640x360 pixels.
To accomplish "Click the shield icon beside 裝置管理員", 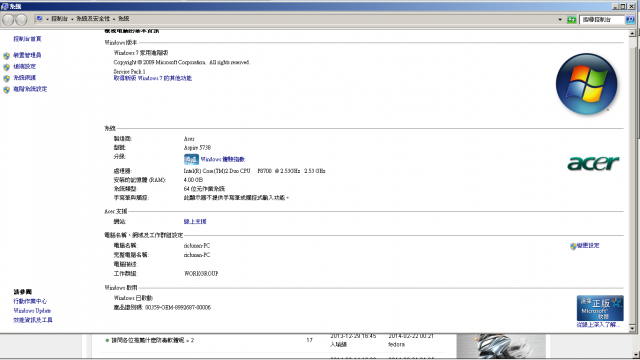I will tap(7, 56).
